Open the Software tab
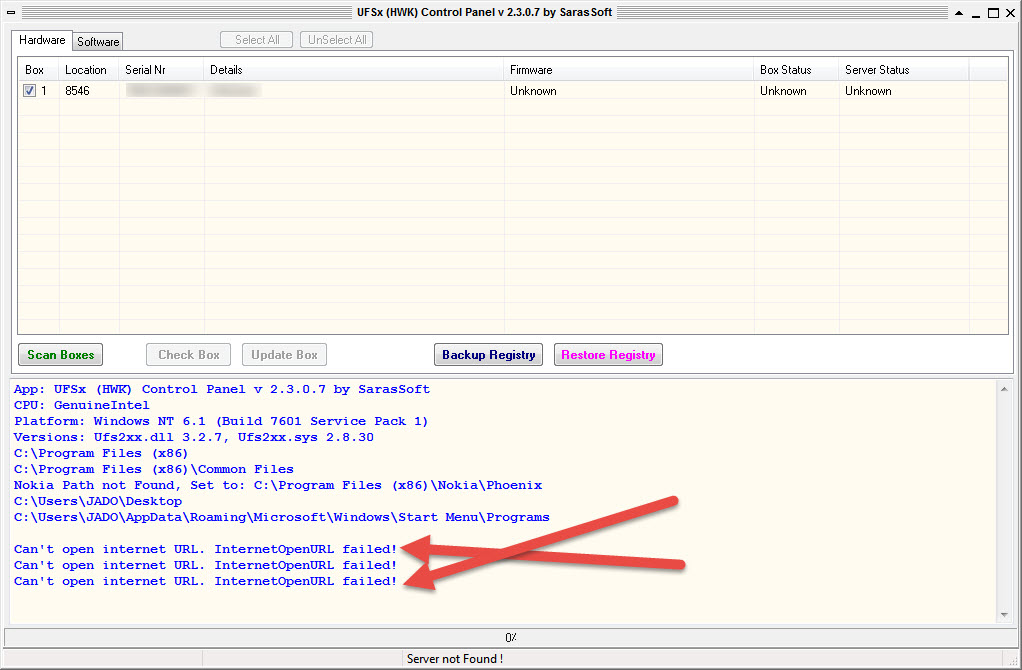Image resolution: width=1022 pixels, height=670 pixels. pos(98,42)
